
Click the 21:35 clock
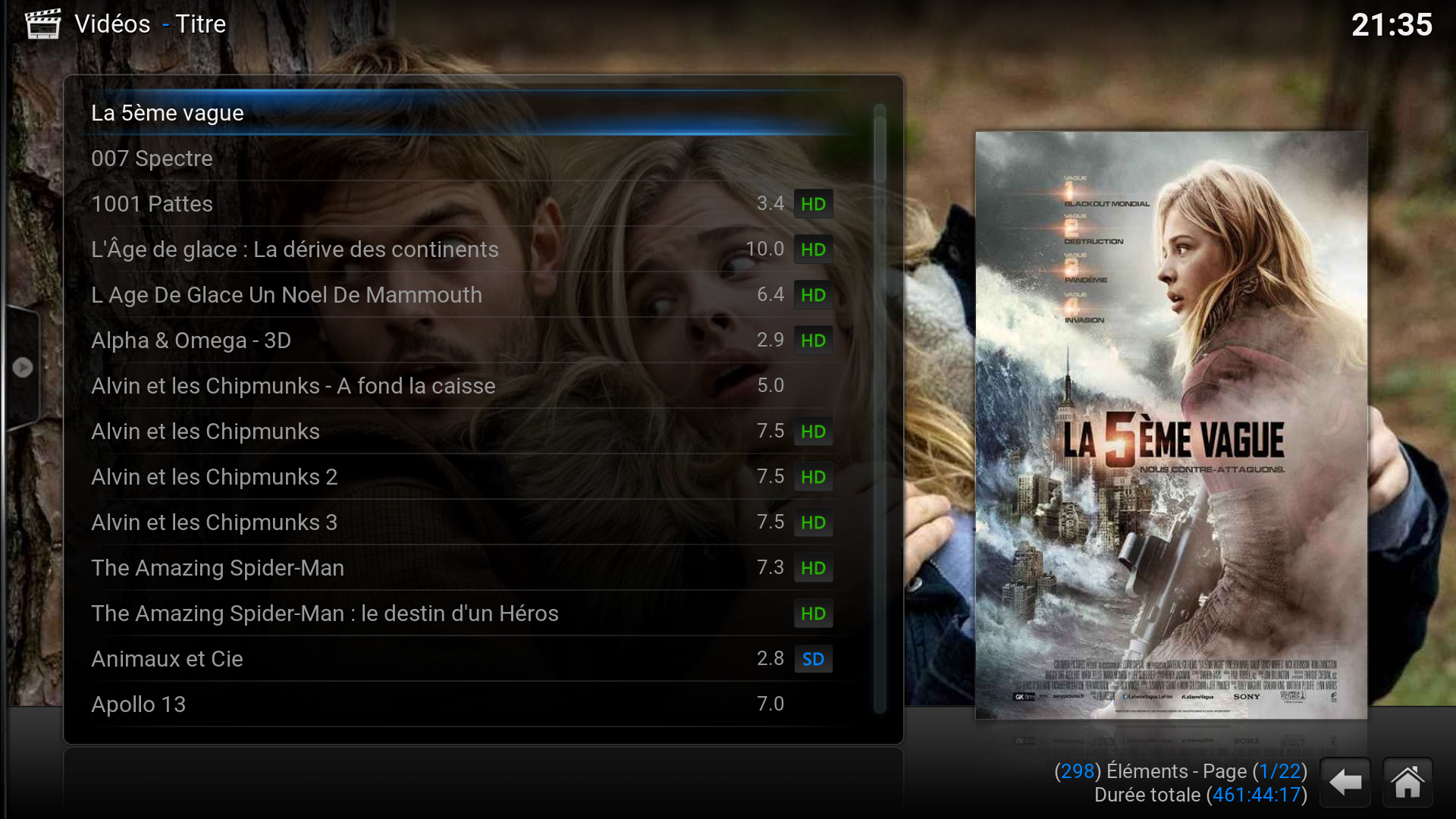click(1392, 25)
